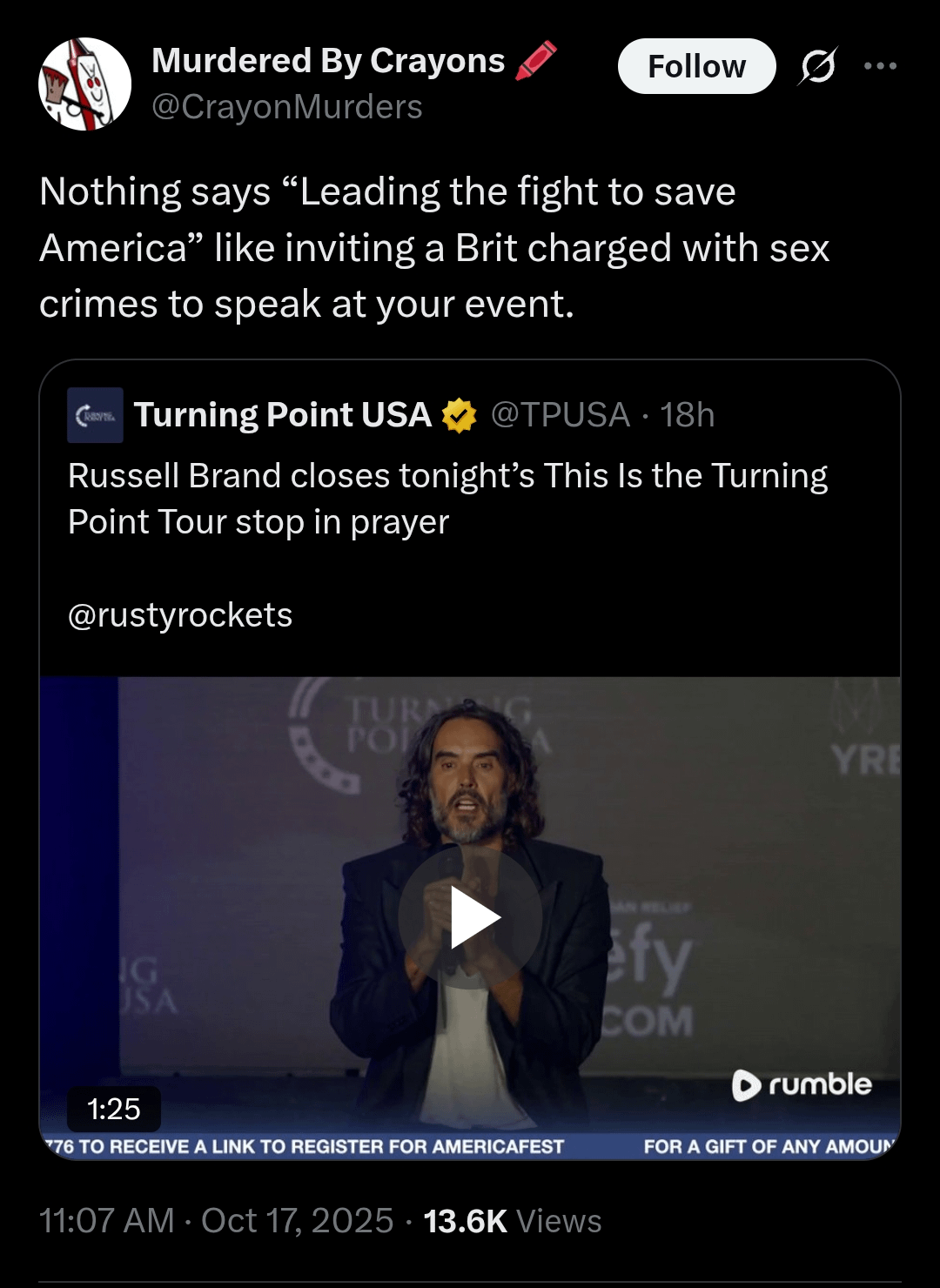The image size is (940, 1288).
Task: Open the quoted post text about Russell Brand
Action: pyautogui.click(x=447, y=499)
